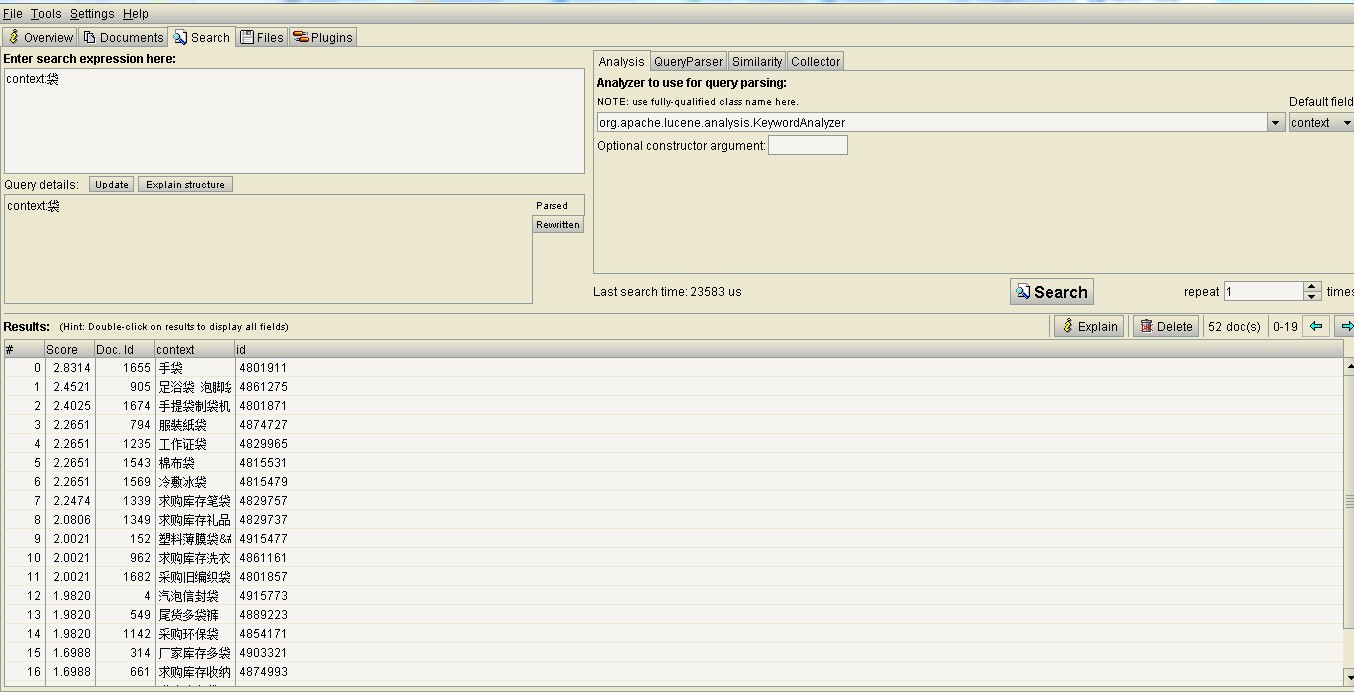Click Score cell 2.4521
Viewport: 1354px width, 692px height.
click(69, 387)
